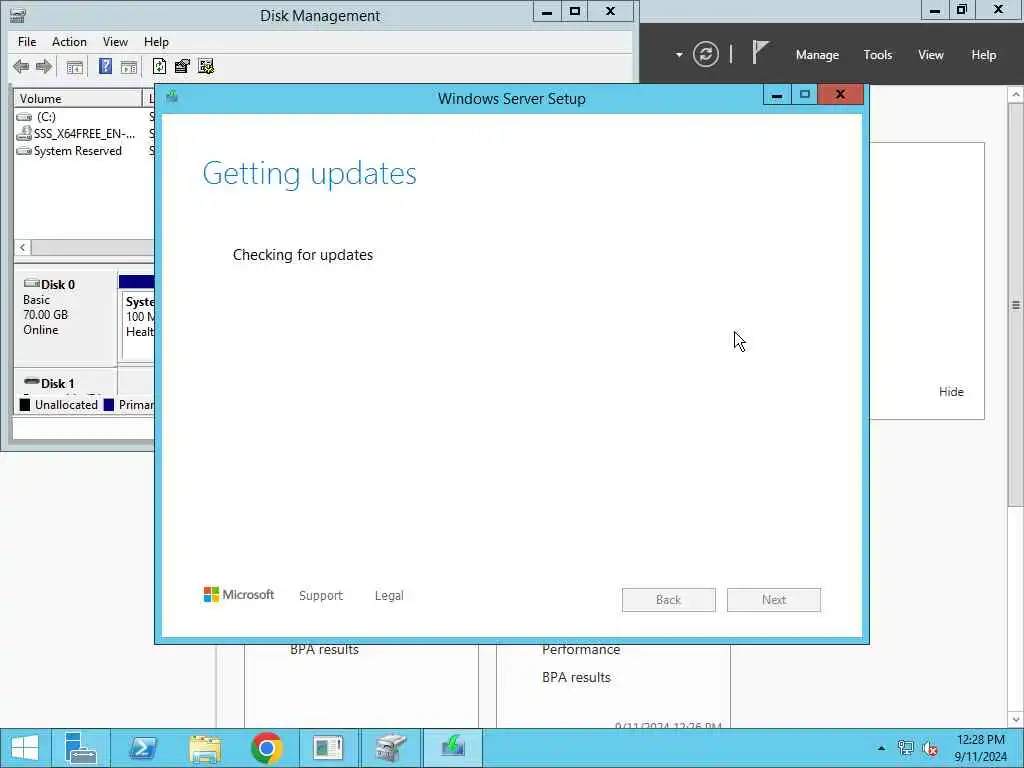Viewport: 1024px width, 768px height.
Task: Click the taskbar clock showing 12:28 PM
Action: click(980, 748)
